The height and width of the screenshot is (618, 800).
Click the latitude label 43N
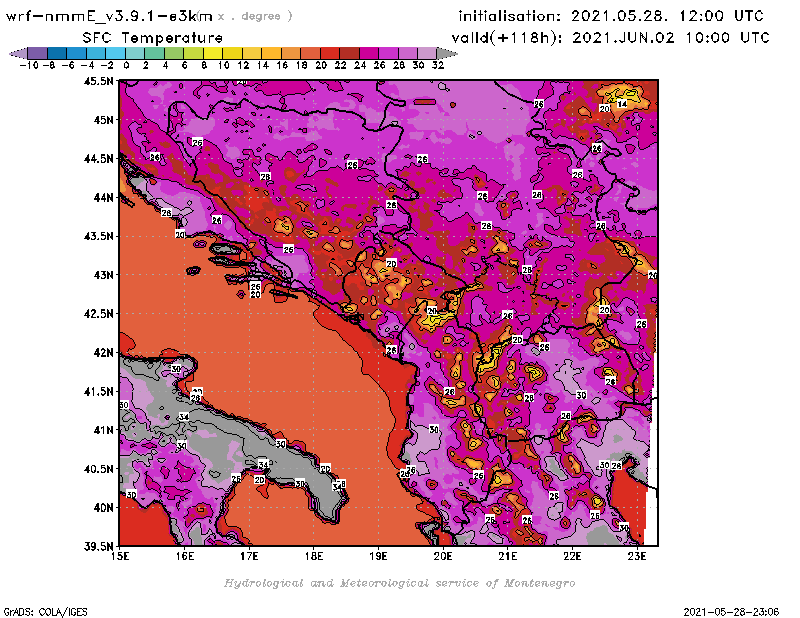[x=104, y=275]
